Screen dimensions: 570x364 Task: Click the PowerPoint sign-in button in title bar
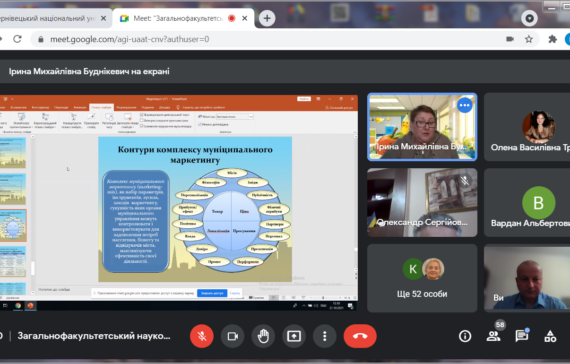pyautogui.click(x=304, y=99)
